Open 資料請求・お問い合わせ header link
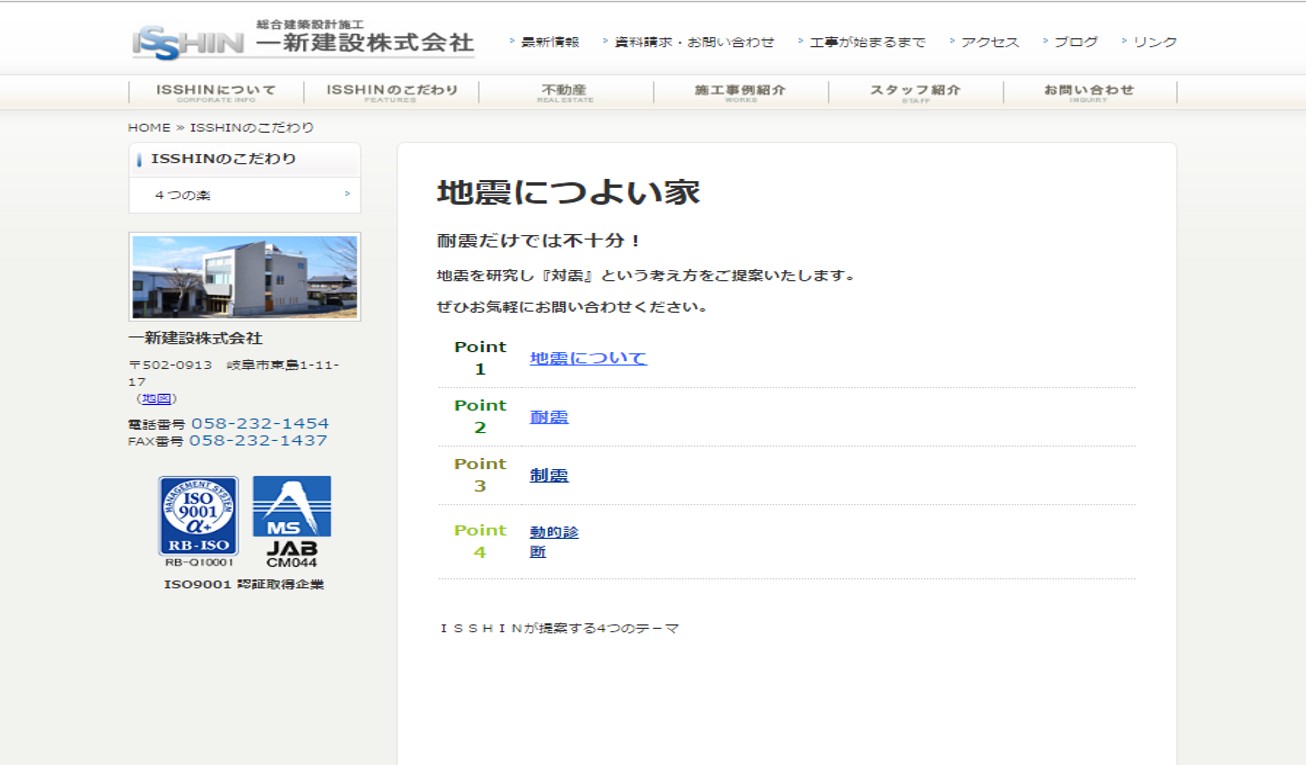The width and height of the screenshot is (1306, 765). point(694,42)
